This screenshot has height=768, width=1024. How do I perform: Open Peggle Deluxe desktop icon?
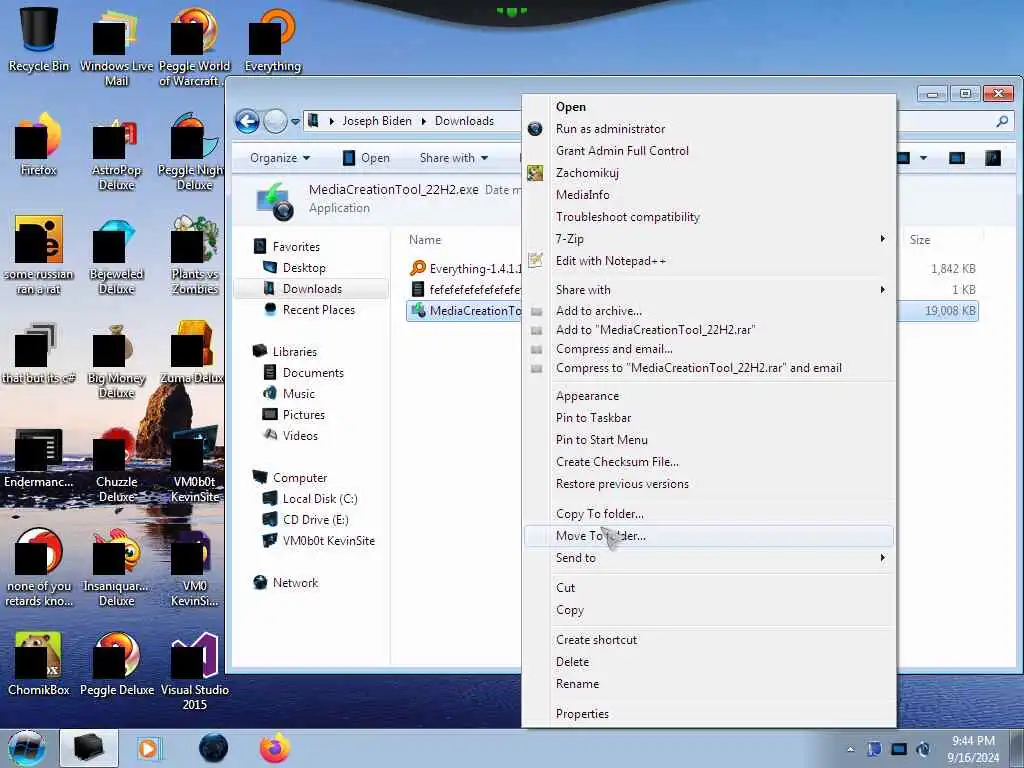pos(116,664)
